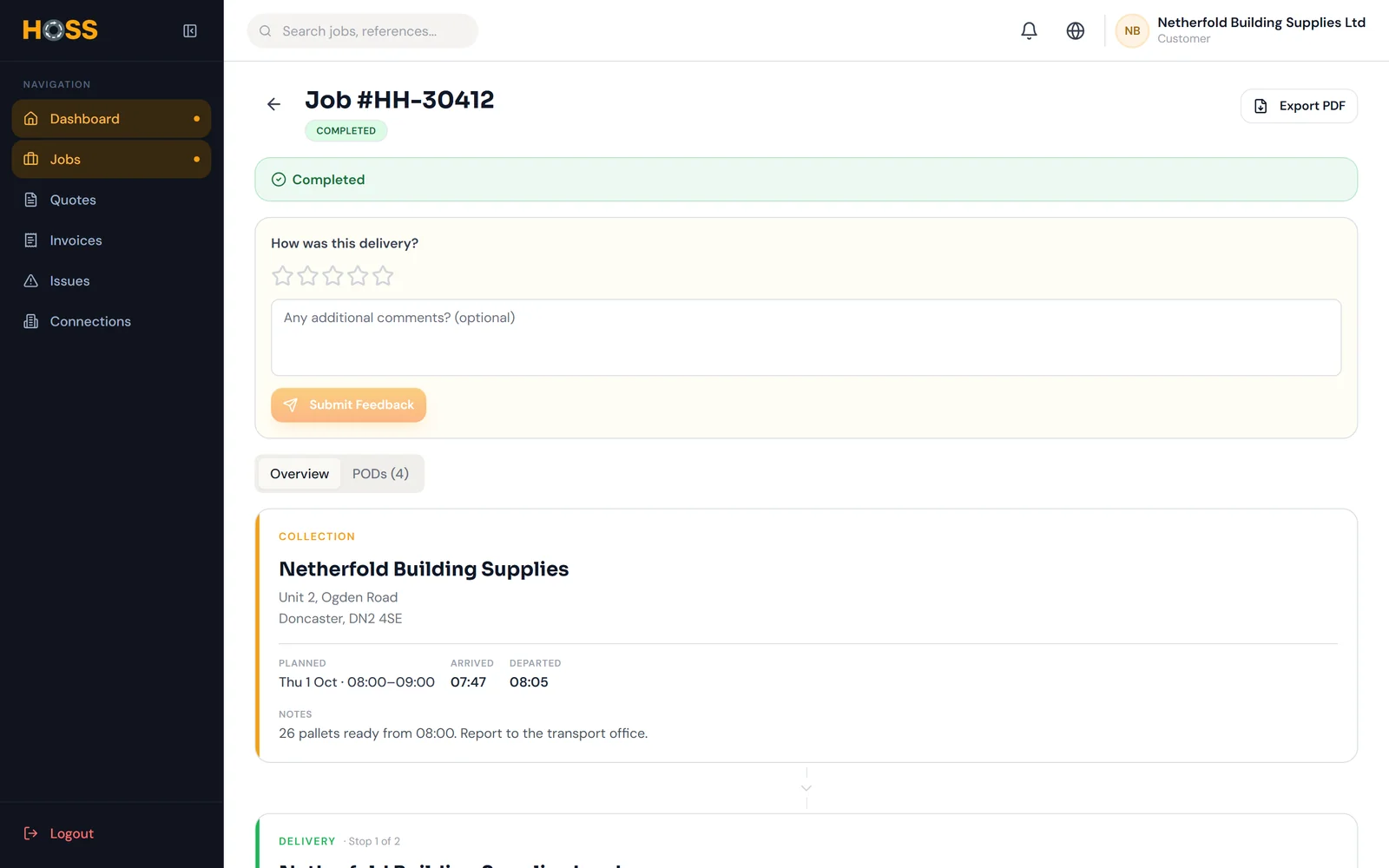Log out of the account
The image size is (1389, 868).
pos(59,833)
